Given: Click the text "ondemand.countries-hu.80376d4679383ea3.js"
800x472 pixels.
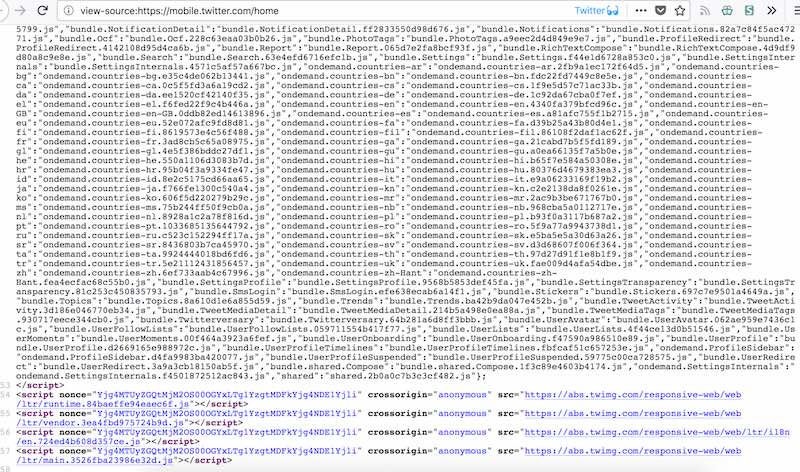Looking at the screenshot, I should tap(521, 170).
